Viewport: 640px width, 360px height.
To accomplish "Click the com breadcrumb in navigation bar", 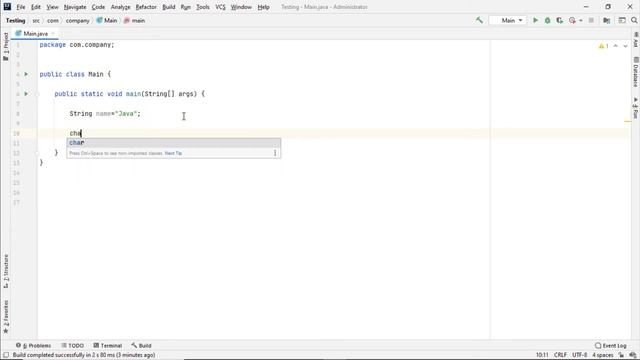I will point(53,20).
